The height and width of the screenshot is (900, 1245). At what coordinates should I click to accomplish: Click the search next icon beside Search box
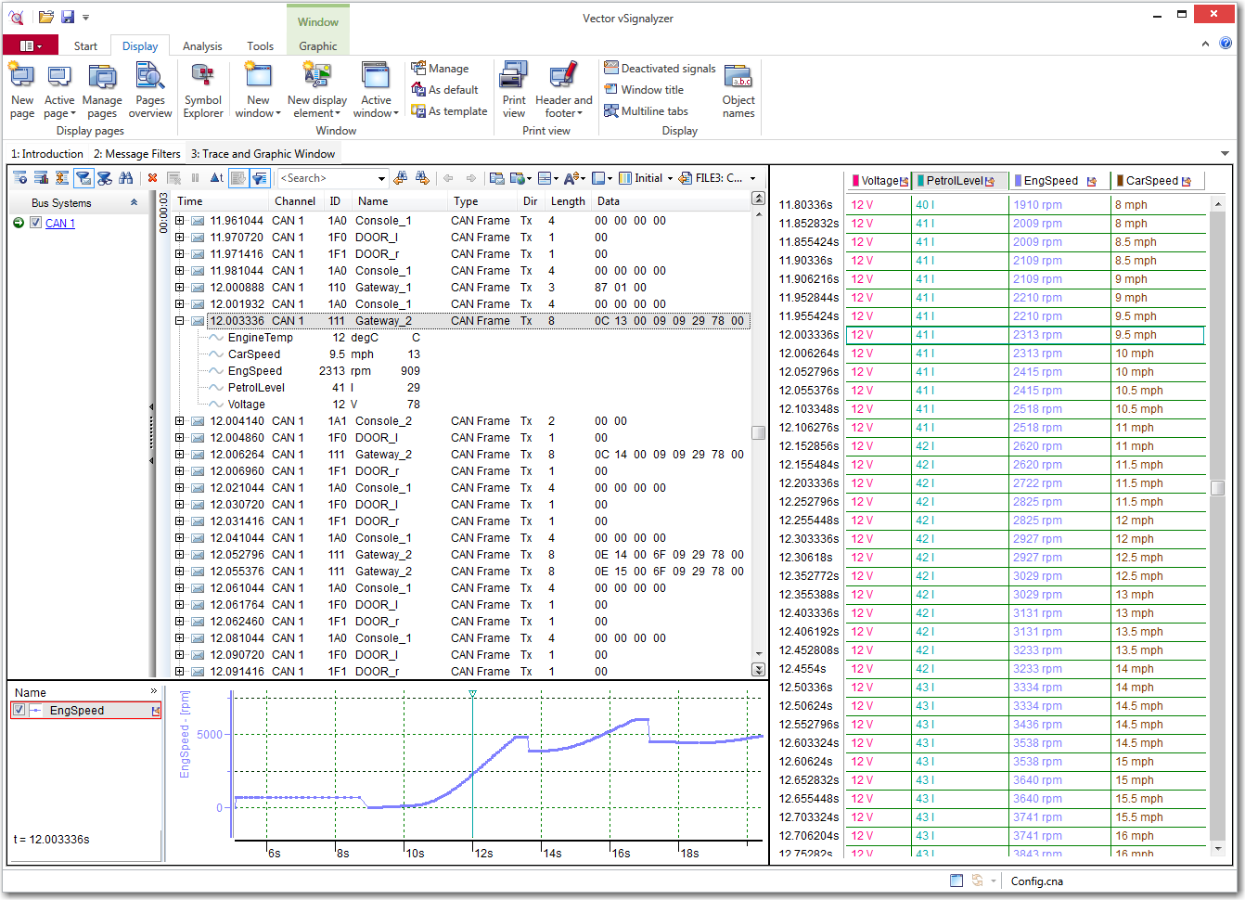423,178
